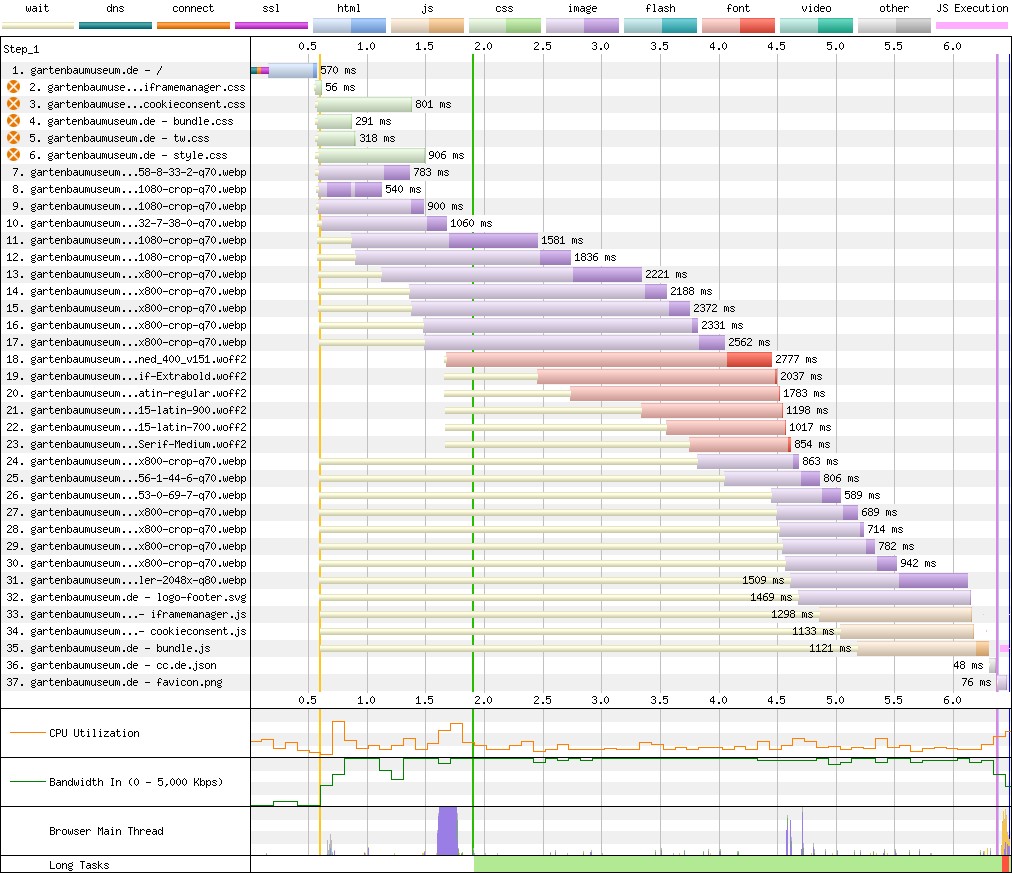Open request 6 style.css row label
1012x873 pixels.
[128, 155]
